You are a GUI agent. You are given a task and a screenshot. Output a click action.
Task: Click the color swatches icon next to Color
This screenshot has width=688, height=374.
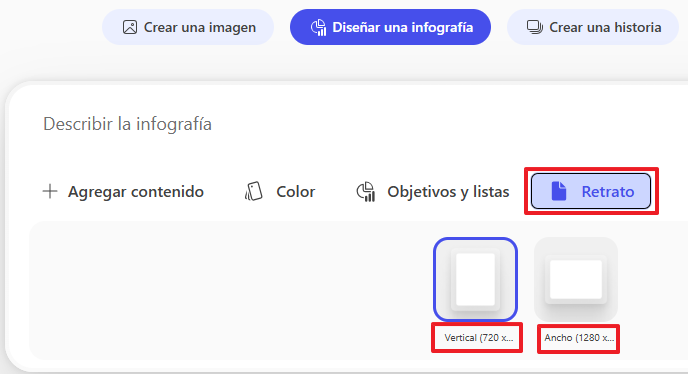[254, 191]
